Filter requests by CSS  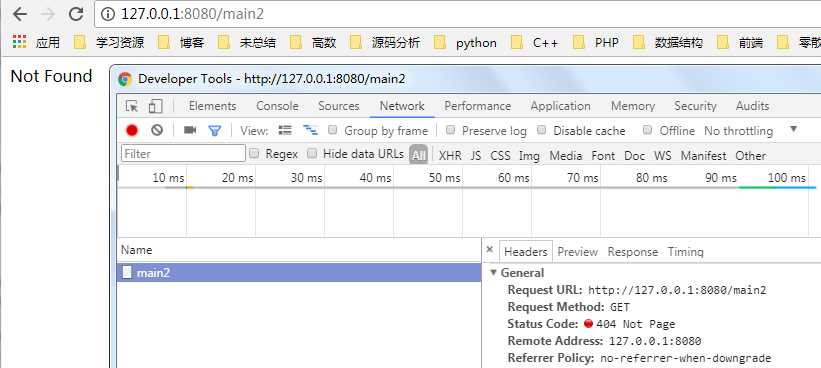pyautogui.click(x=500, y=155)
